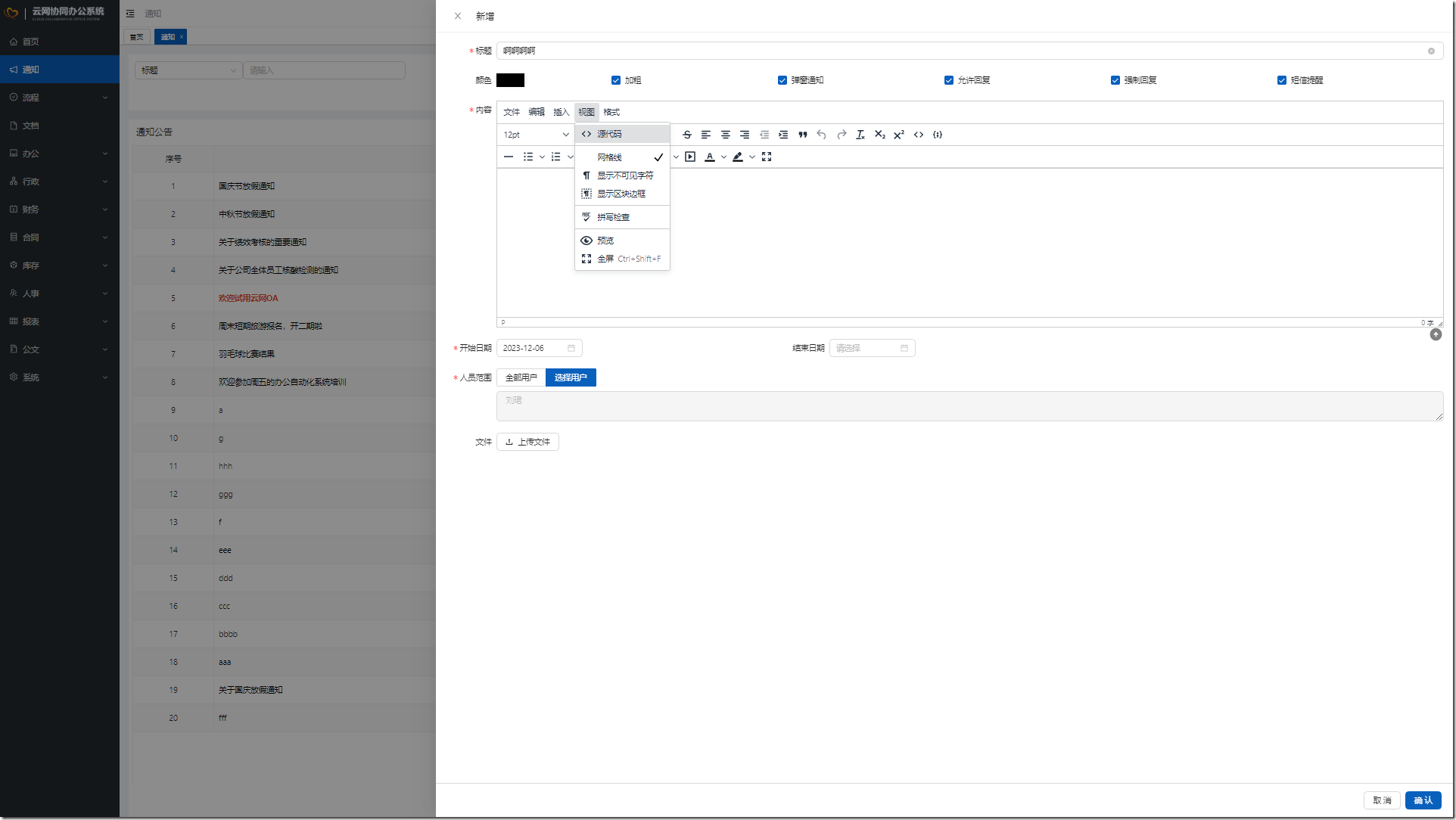The image size is (1456, 820).
Task: Open the 开始日期 date picker
Action: coord(540,348)
